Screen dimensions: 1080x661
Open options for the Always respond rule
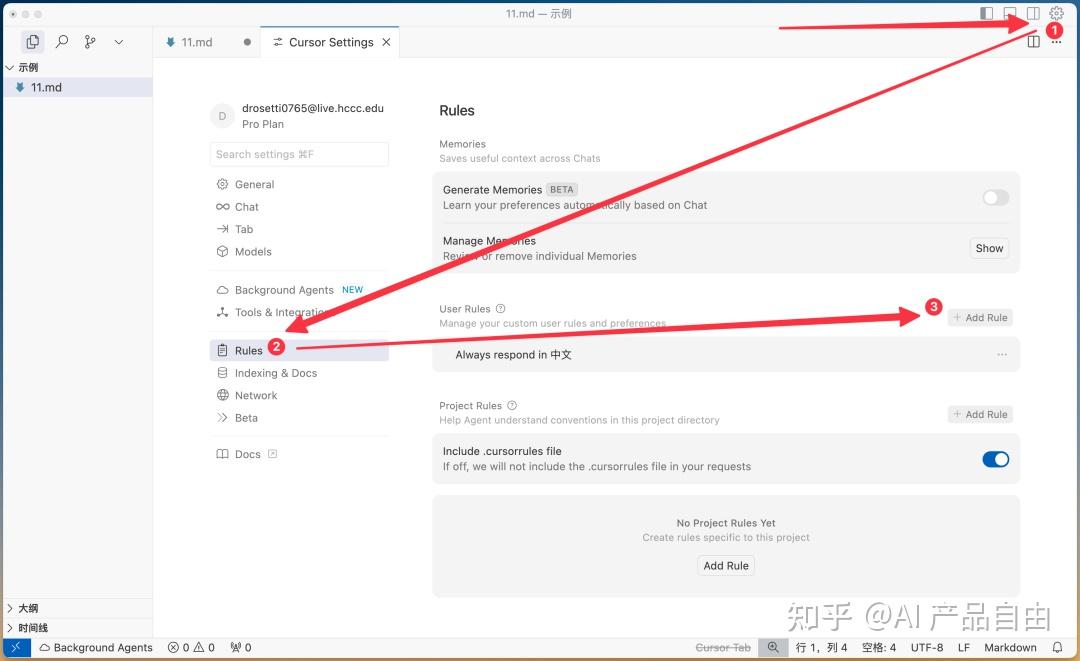pos(1001,355)
